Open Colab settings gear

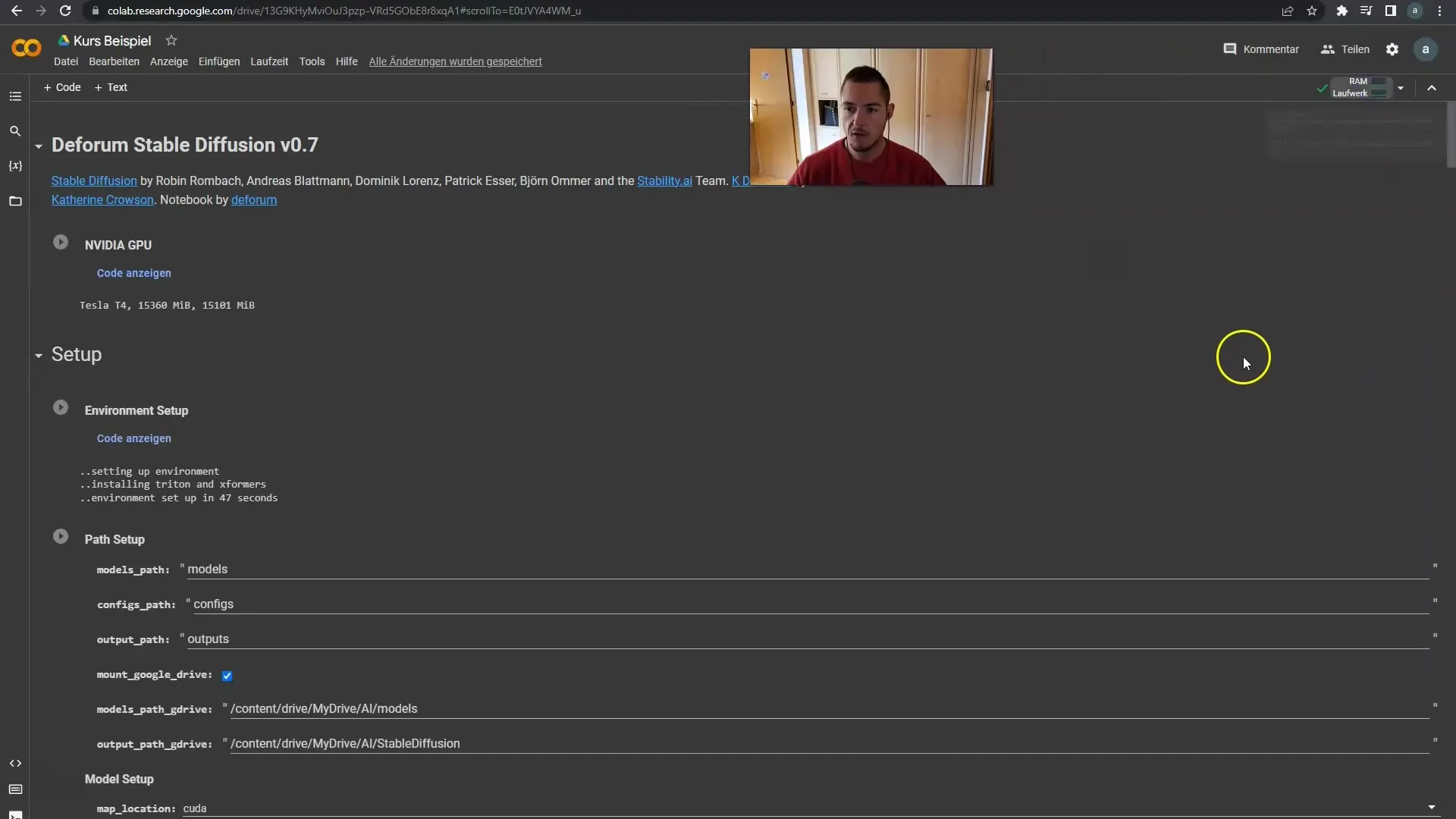1392,49
